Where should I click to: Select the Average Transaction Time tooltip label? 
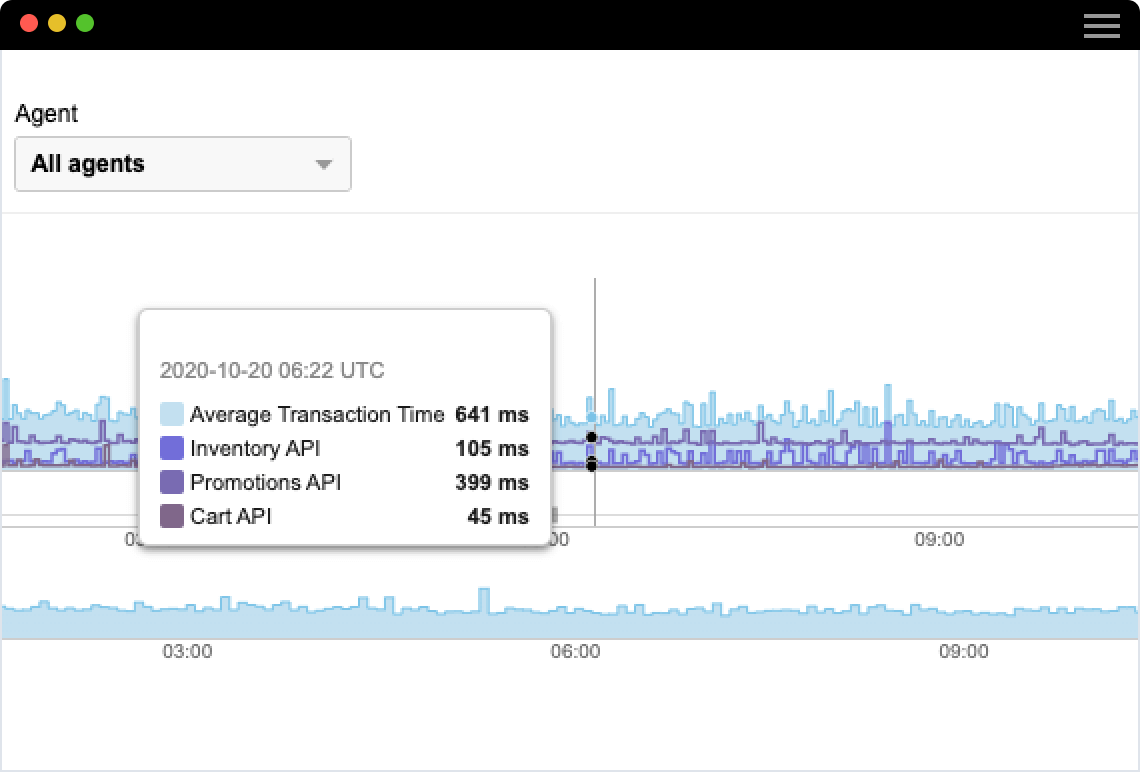click(316, 415)
